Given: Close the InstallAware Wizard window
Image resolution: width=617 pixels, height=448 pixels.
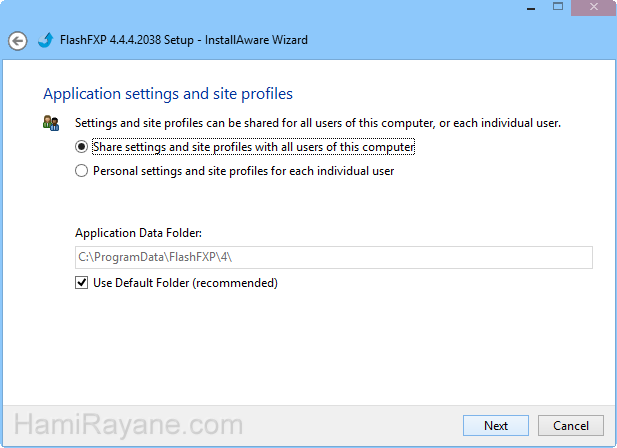Looking at the screenshot, I should 594,7.
